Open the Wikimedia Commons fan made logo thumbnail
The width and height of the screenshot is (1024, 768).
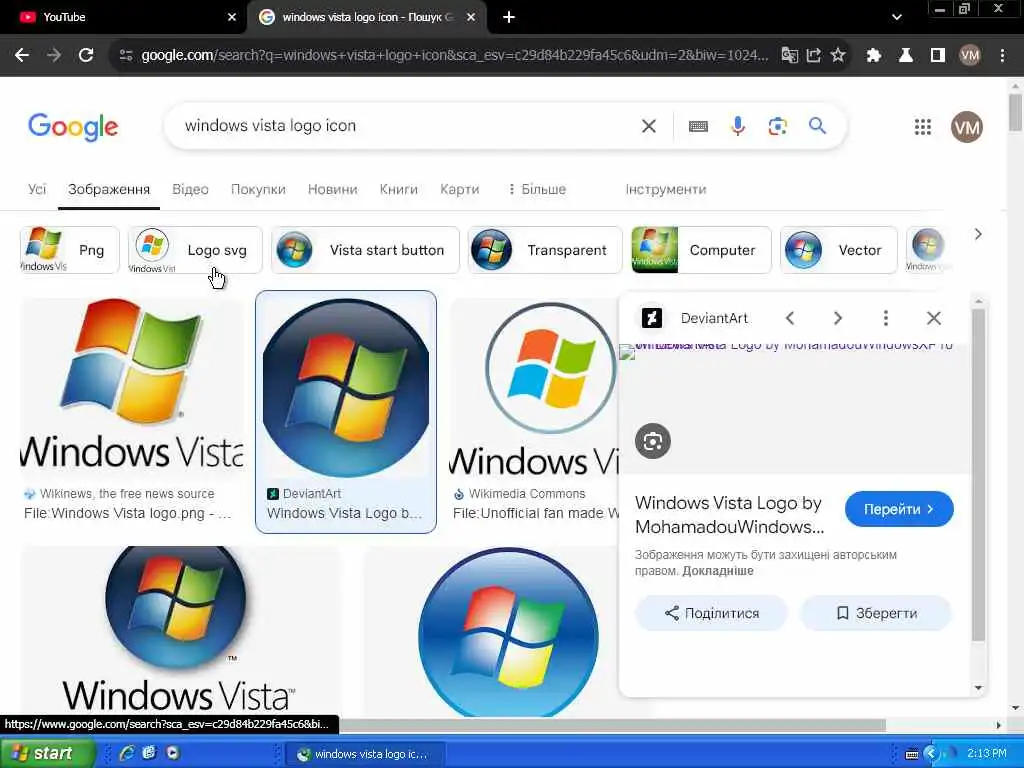click(534, 388)
